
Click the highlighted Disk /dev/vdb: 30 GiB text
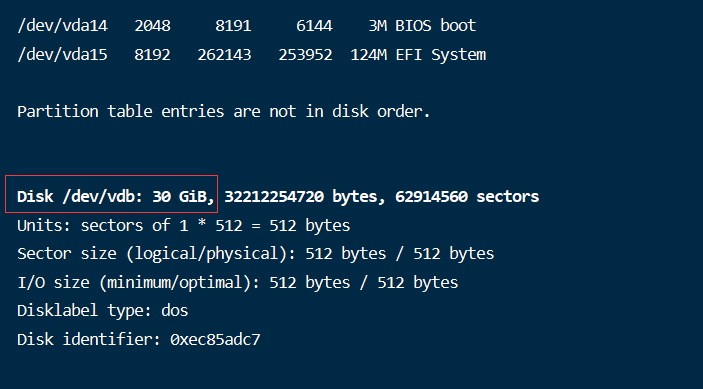(116, 196)
